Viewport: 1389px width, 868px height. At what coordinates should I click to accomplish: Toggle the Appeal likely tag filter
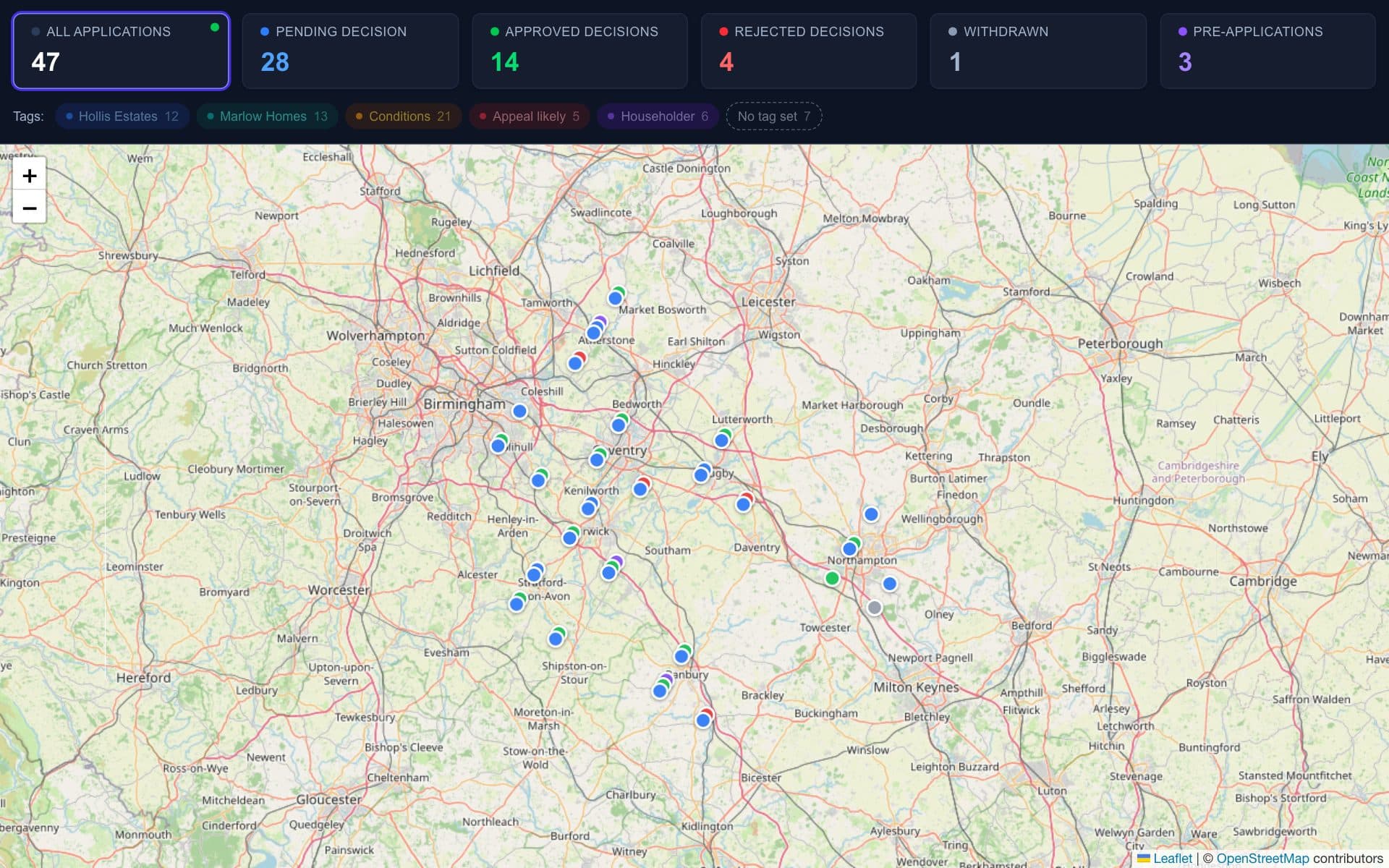[530, 116]
